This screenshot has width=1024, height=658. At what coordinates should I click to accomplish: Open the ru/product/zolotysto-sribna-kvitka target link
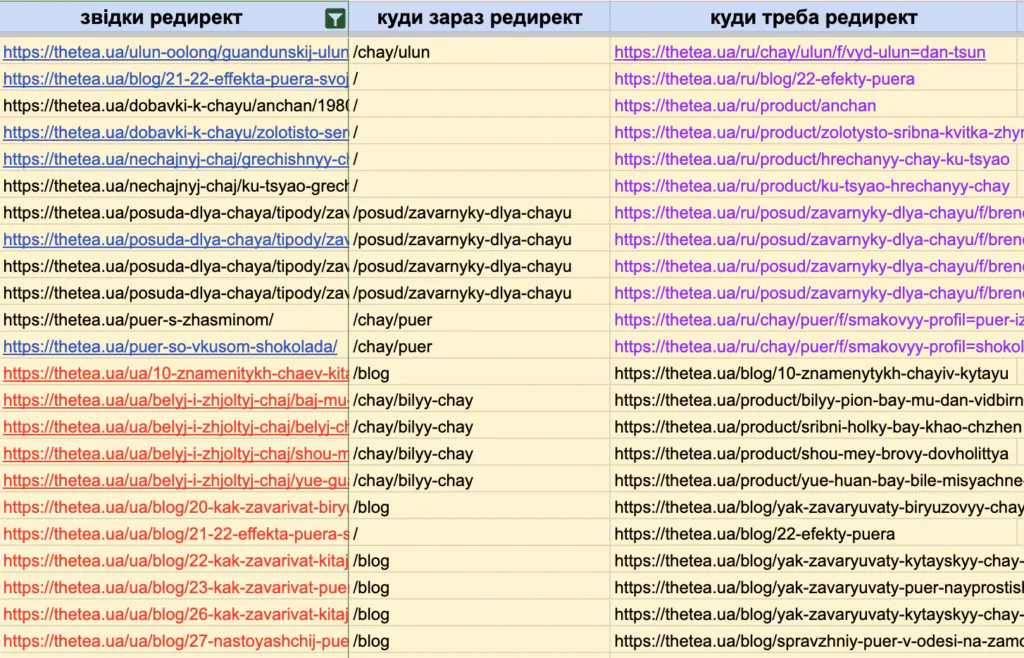pos(819,133)
